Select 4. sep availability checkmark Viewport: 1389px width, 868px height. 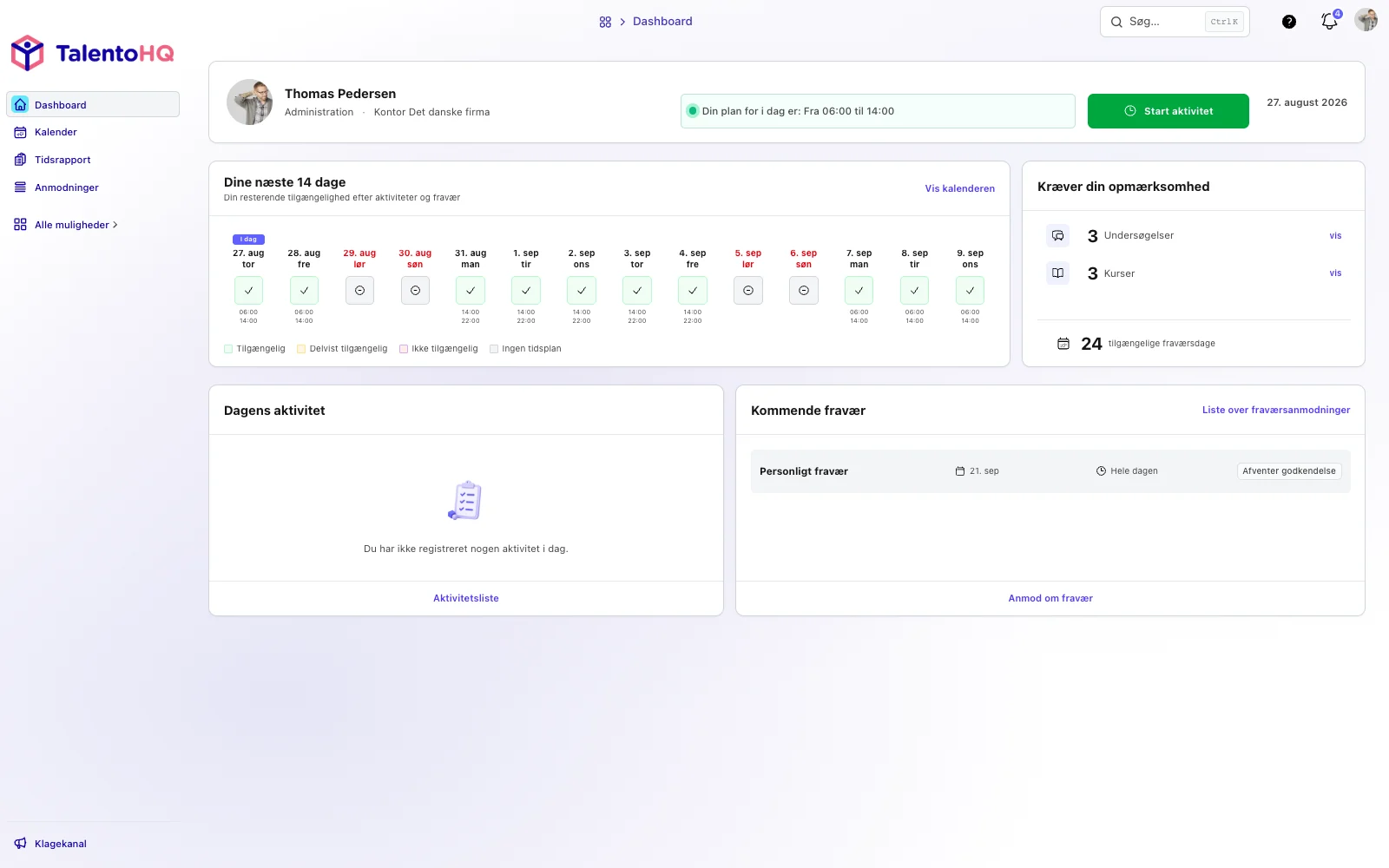[x=693, y=291]
